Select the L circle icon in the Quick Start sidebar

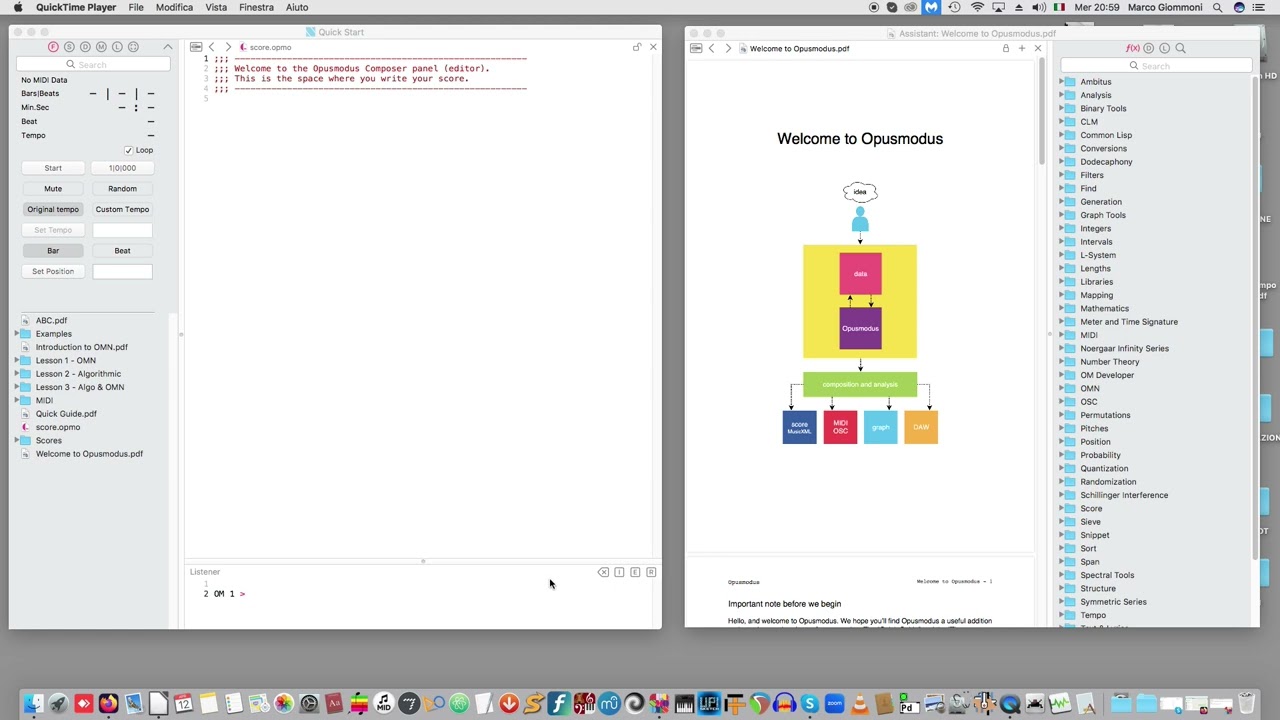point(117,47)
